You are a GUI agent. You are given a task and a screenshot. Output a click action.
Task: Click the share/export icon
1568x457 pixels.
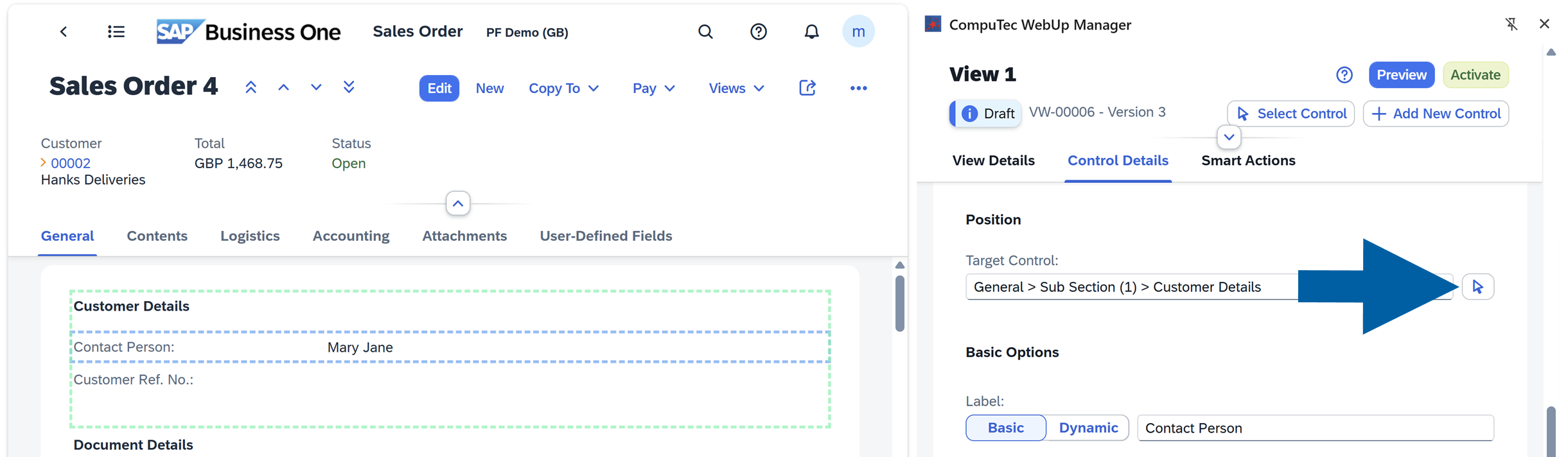coord(807,88)
